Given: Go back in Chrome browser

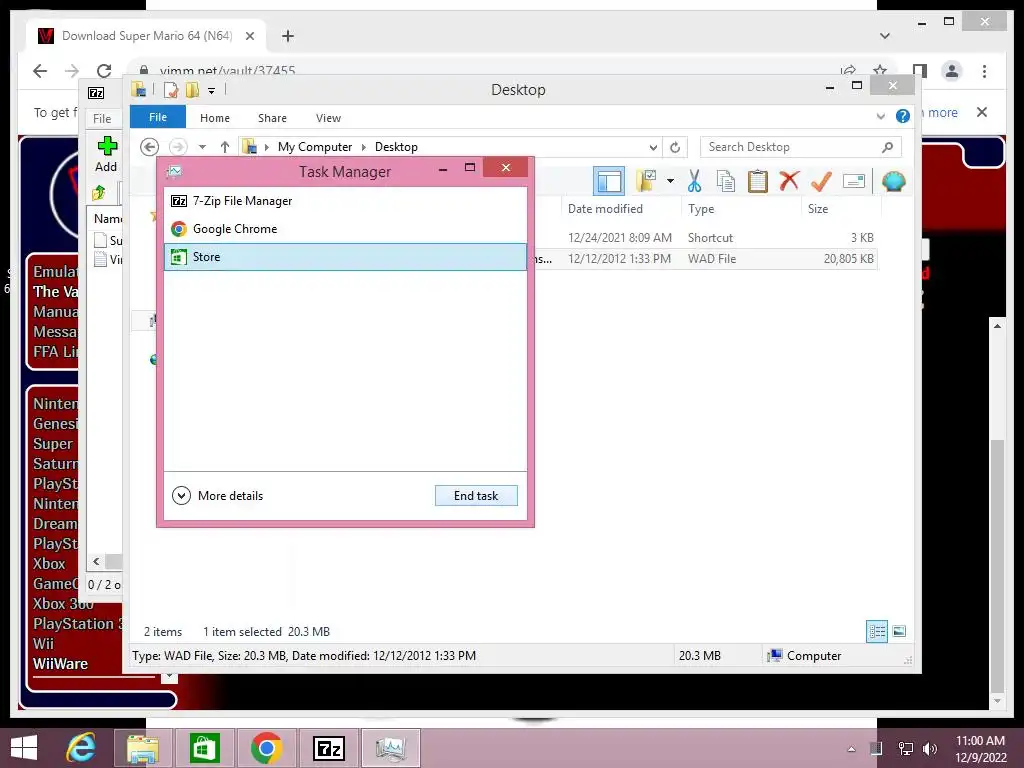Looking at the screenshot, I should (x=40, y=71).
